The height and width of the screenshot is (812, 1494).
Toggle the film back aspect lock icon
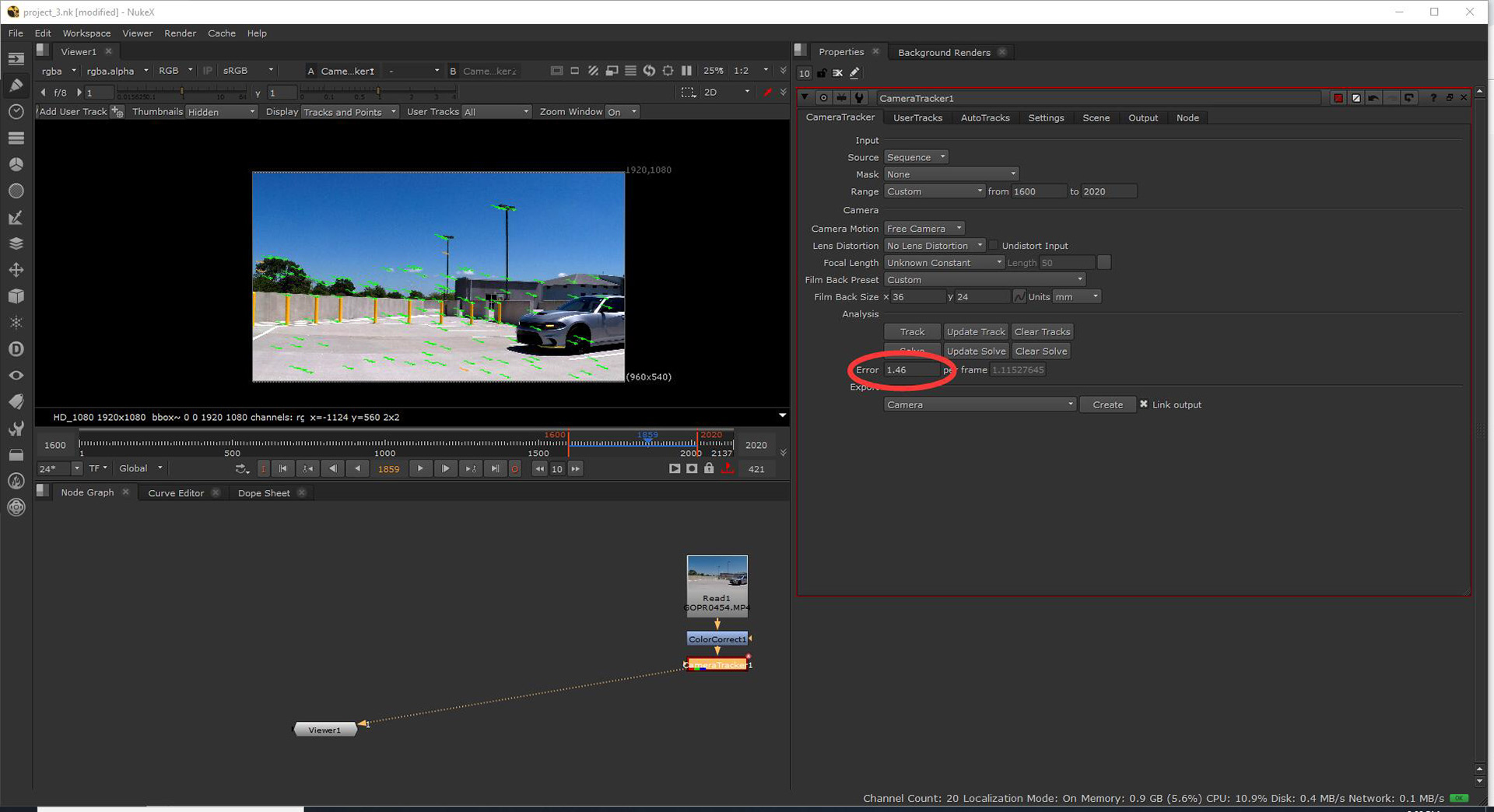[x=1019, y=296]
